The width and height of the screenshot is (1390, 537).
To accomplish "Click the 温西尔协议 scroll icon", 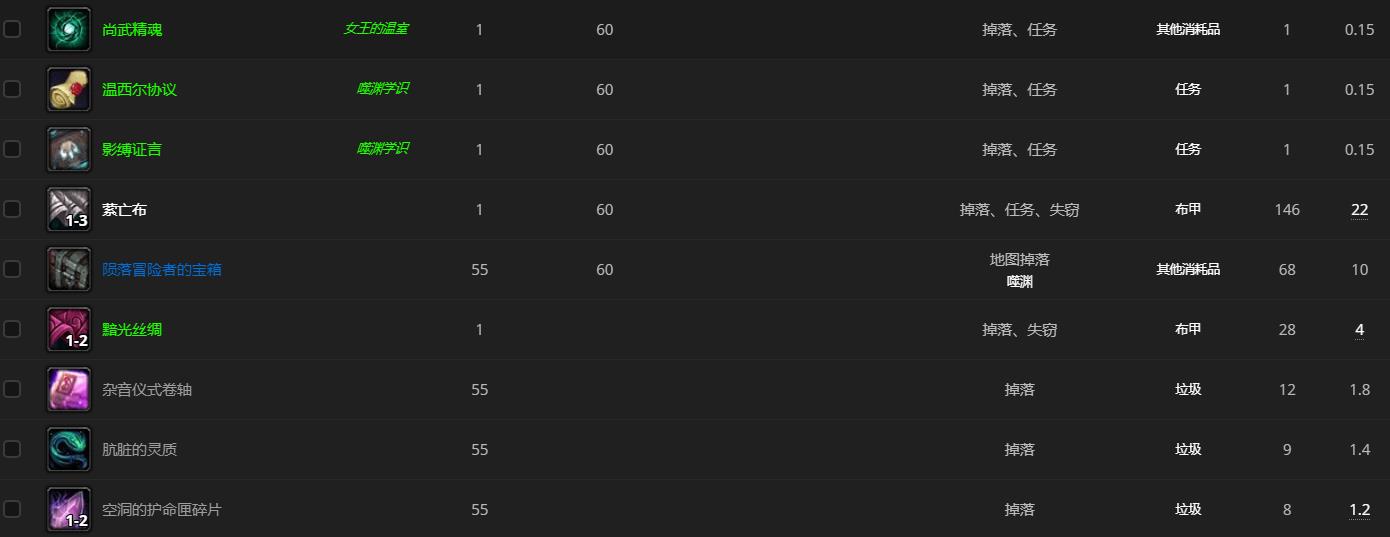I will point(69,89).
